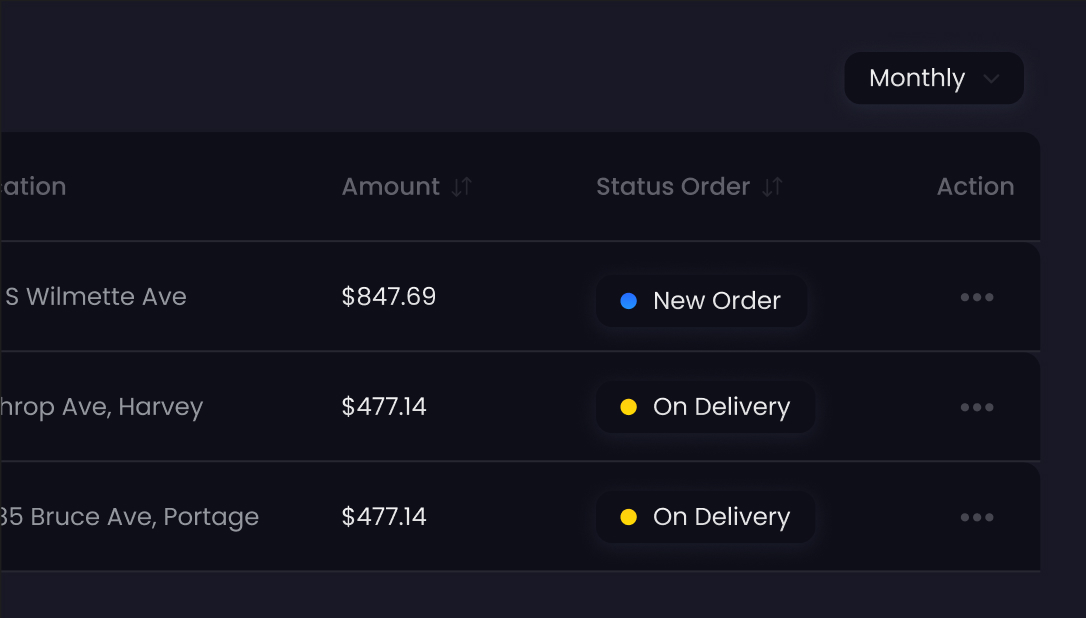Image resolution: width=1086 pixels, height=618 pixels.
Task: Open three-dot actions for $847.69 order
Action: tap(976, 297)
